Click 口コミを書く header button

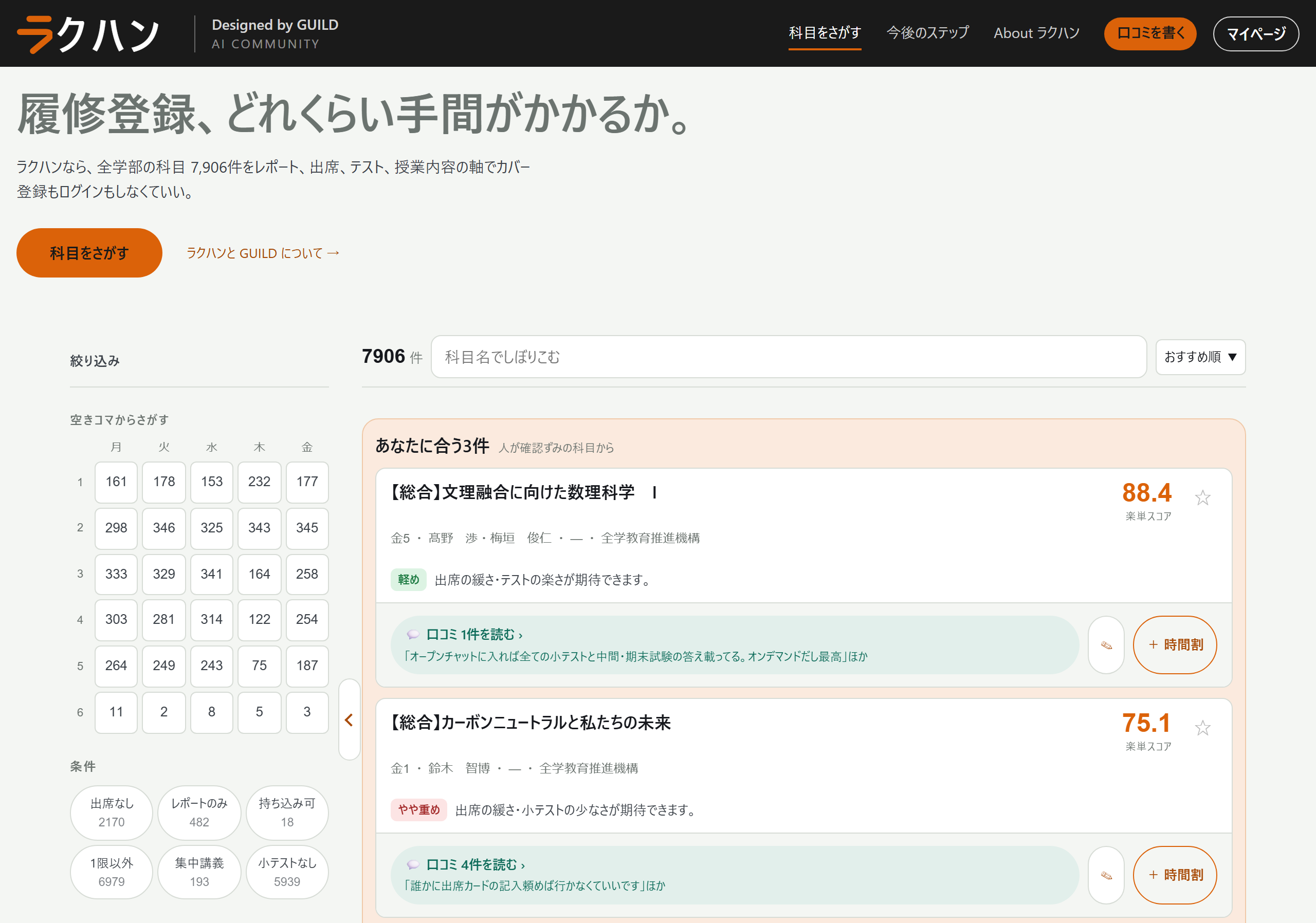pyautogui.click(x=1150, y=33)
